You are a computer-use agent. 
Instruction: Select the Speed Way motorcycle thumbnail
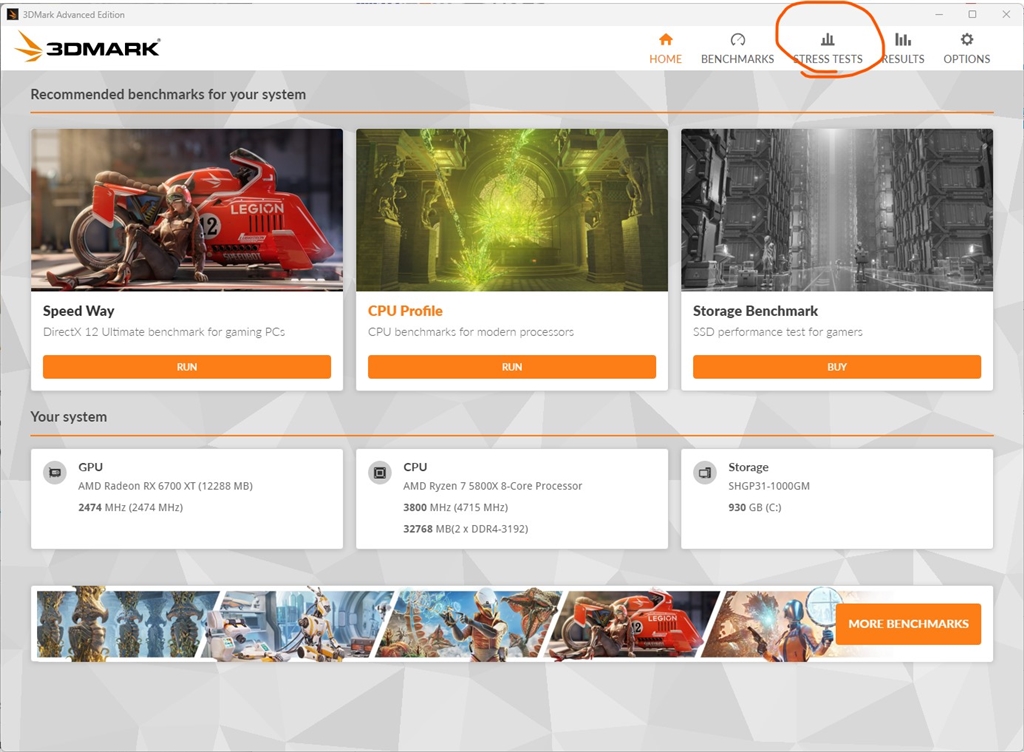tap(187, 210)
